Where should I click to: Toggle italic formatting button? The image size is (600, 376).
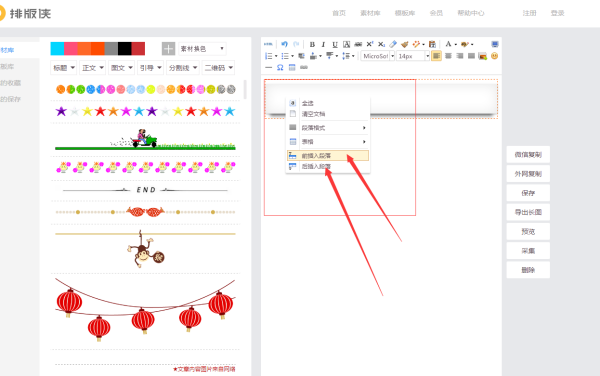click(x=323, y=44)
